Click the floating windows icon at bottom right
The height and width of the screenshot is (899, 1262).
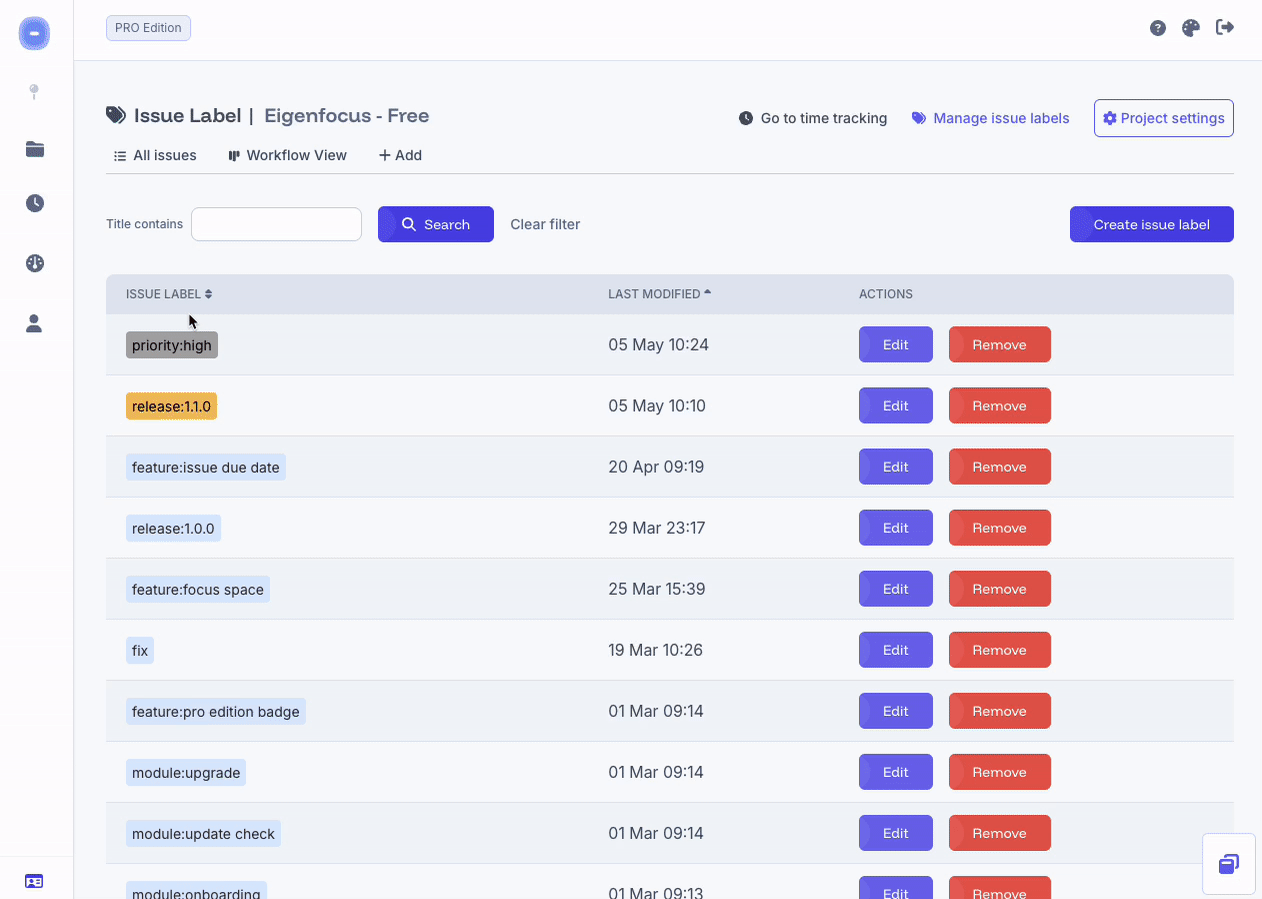tap(1228, 864)
